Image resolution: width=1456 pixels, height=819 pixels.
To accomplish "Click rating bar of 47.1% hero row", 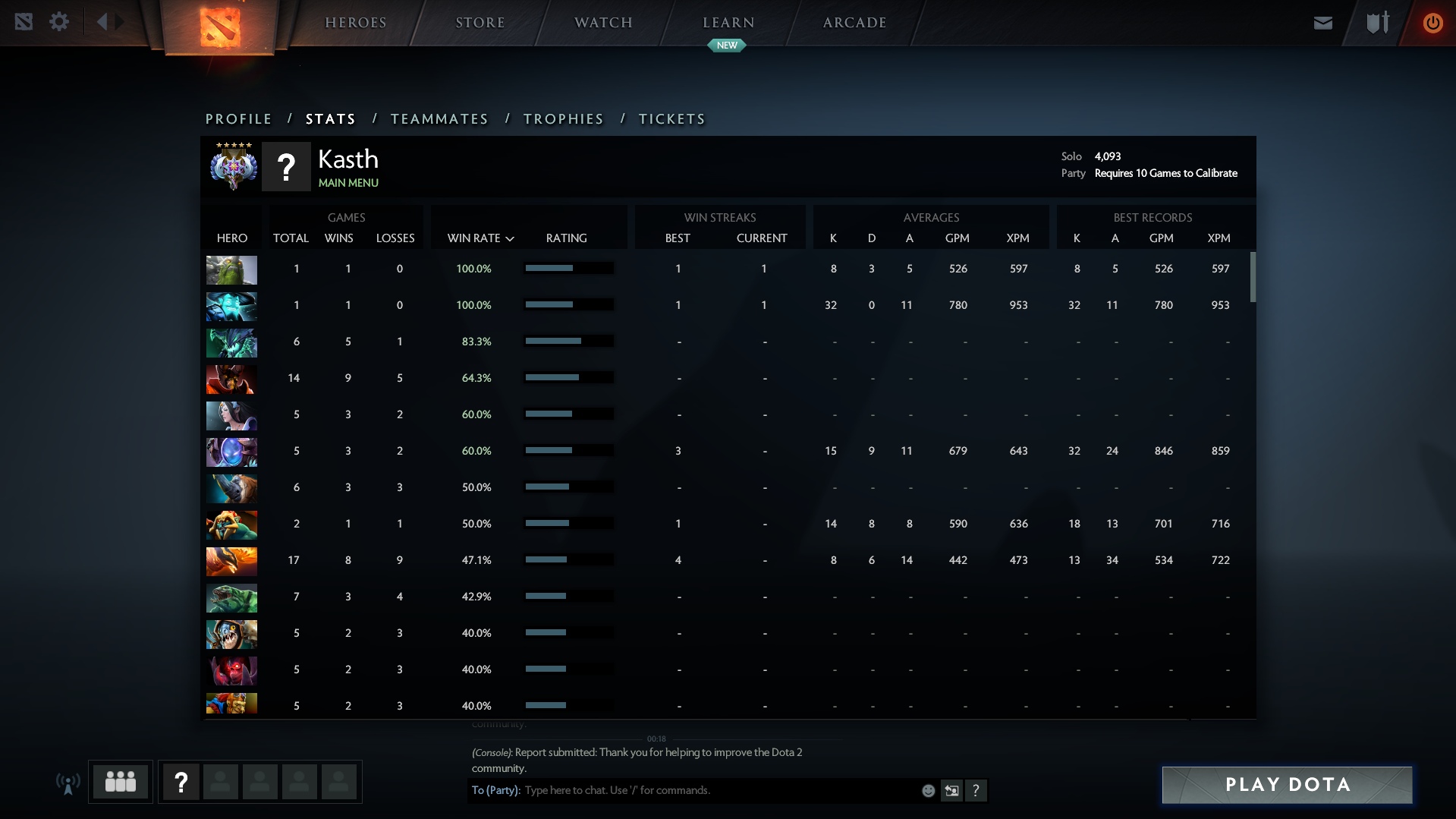I will pyautogui.click(x=568, y=560).
